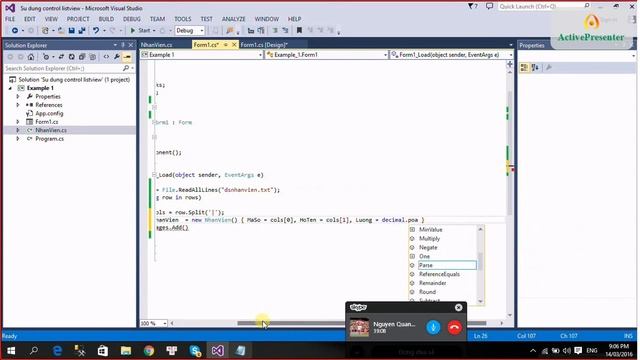Toggle the Show All Files icon
The width and height of the screenshot is (640, 360).
pos(93,57)
